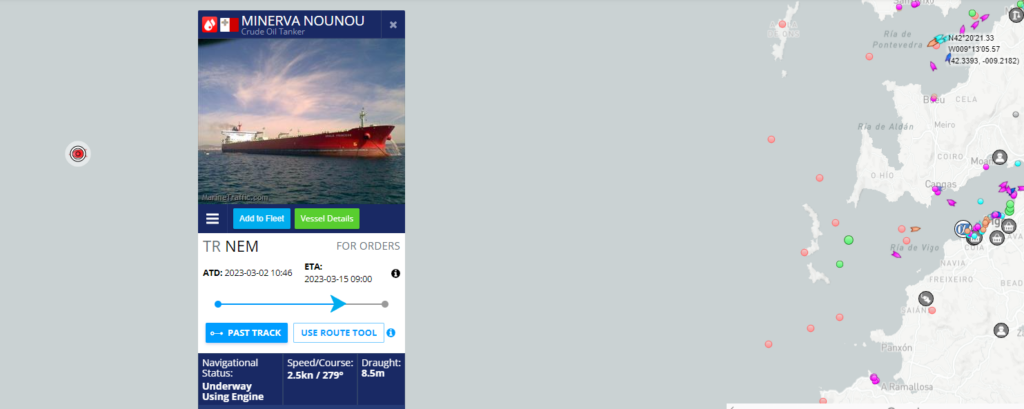Click the gray person marker near Moaña
Viewport: 1024px width, 409px height.
tap(1000, 157)
